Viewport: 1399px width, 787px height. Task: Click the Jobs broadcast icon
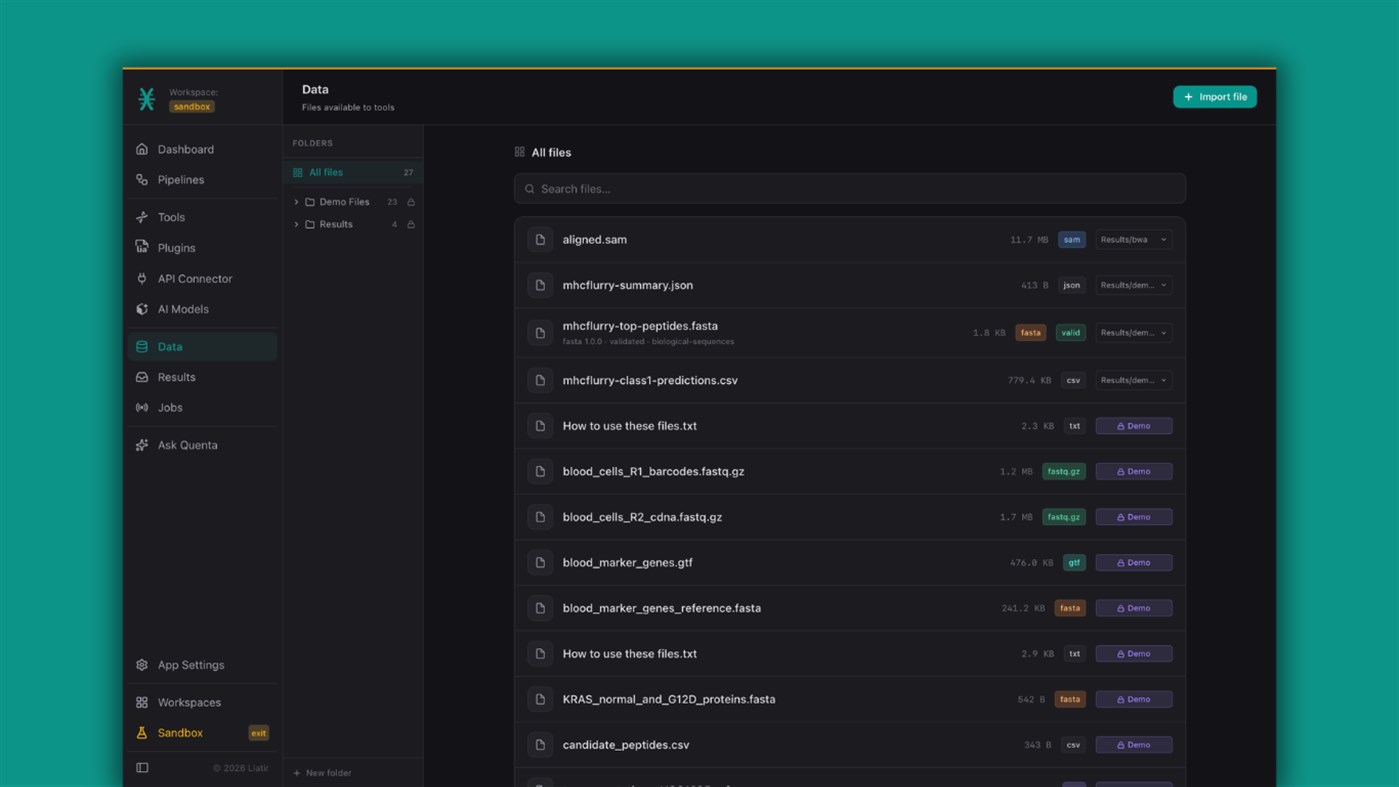click(x=142, y=408)
